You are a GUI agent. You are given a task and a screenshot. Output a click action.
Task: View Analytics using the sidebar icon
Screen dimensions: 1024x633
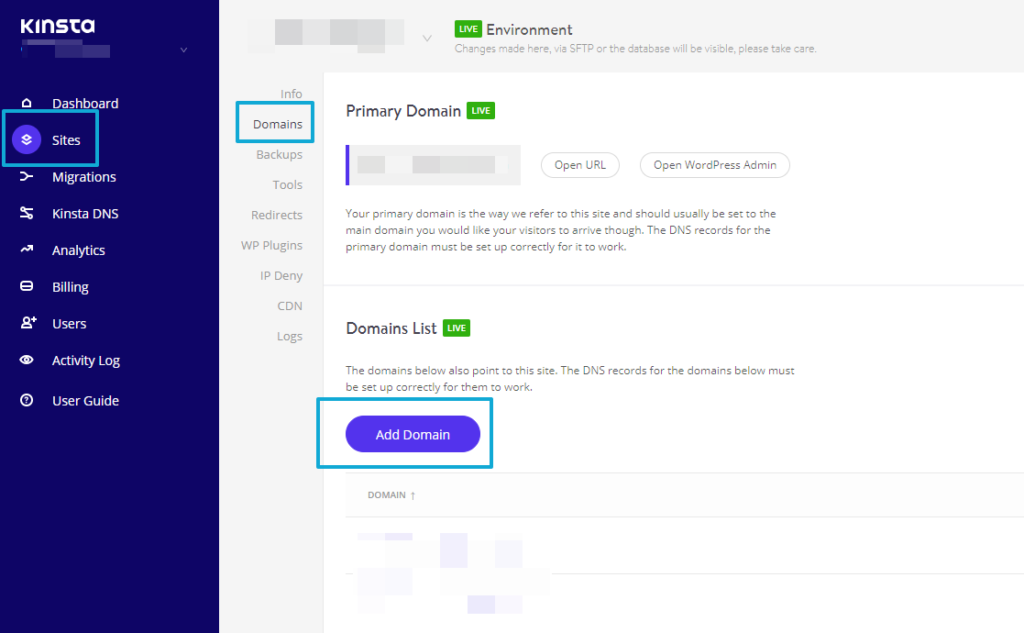click(x=26, y=250)
